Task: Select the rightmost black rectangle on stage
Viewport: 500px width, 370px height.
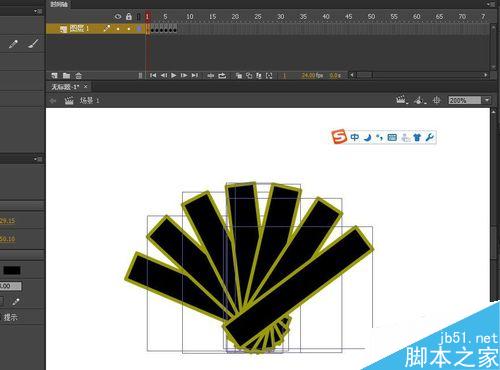Action: (x=298, y=287)
